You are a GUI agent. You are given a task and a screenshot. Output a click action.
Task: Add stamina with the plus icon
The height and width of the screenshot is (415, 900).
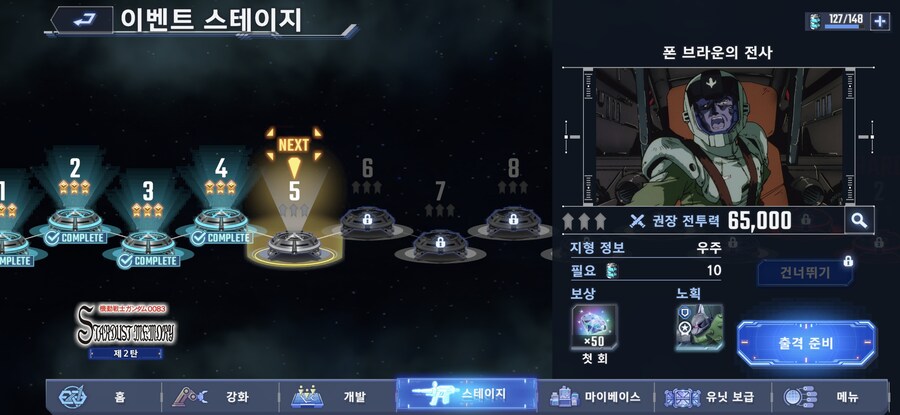point(879,21)
